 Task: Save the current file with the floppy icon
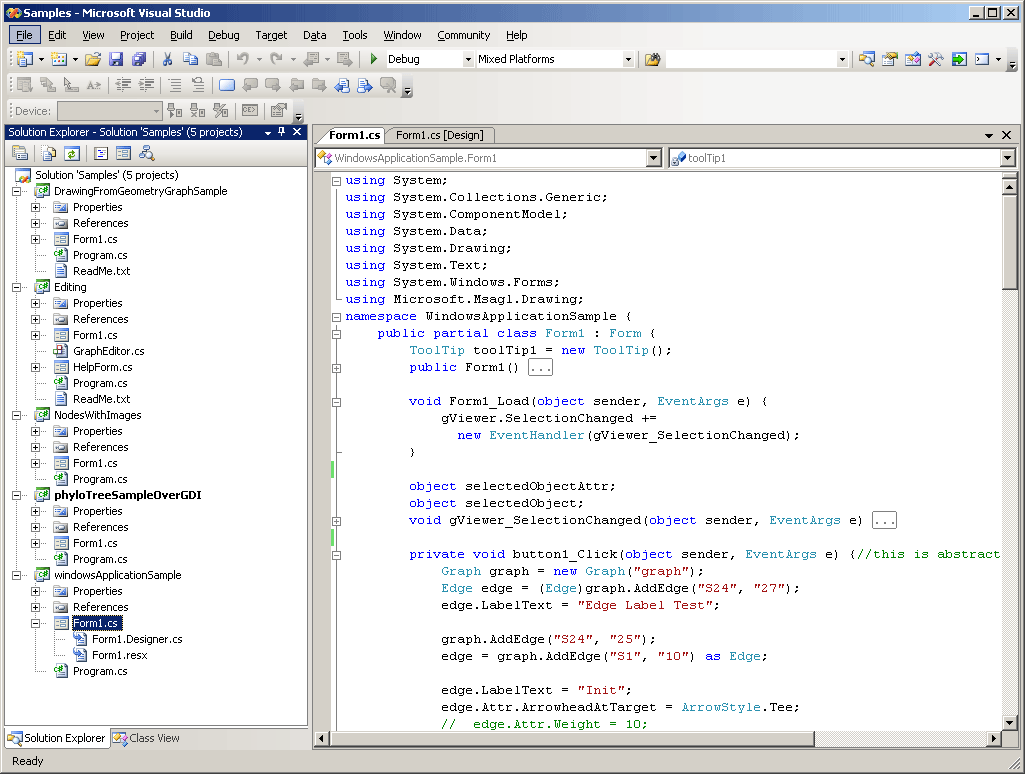point(116,59)
